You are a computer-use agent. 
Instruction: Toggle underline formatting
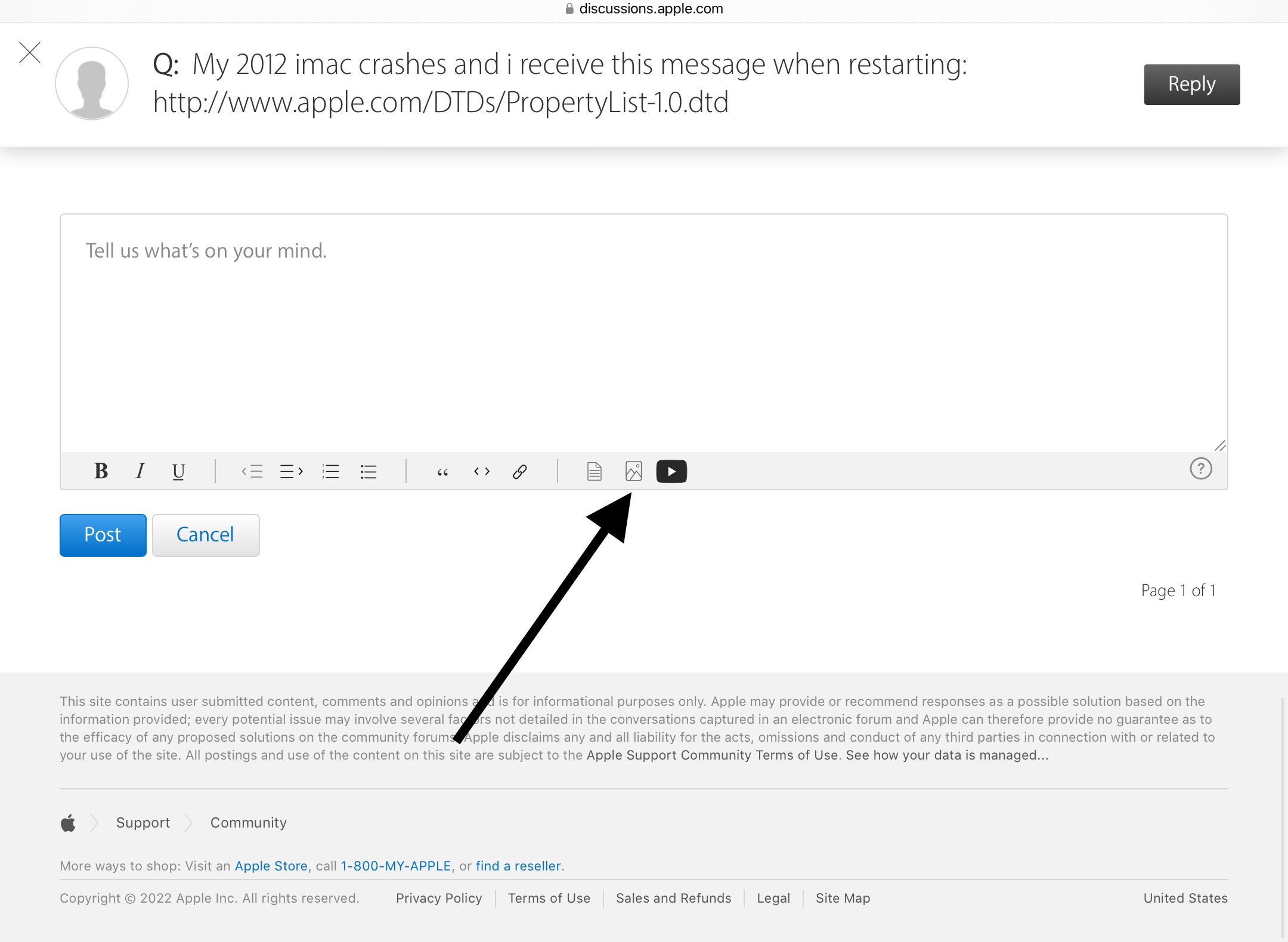pos(178,471)
